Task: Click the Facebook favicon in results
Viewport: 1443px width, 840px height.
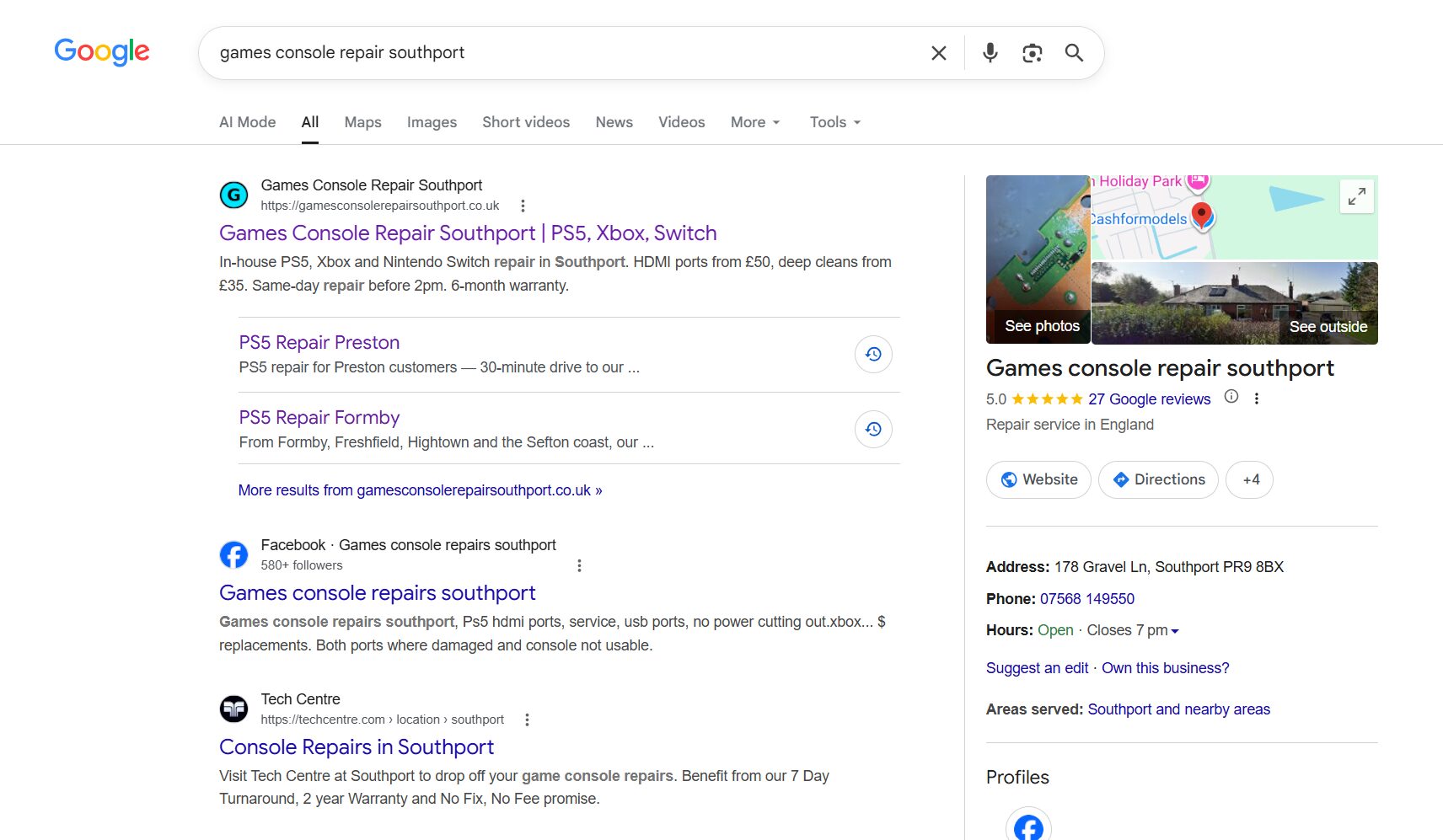Action: pos(233,555)
